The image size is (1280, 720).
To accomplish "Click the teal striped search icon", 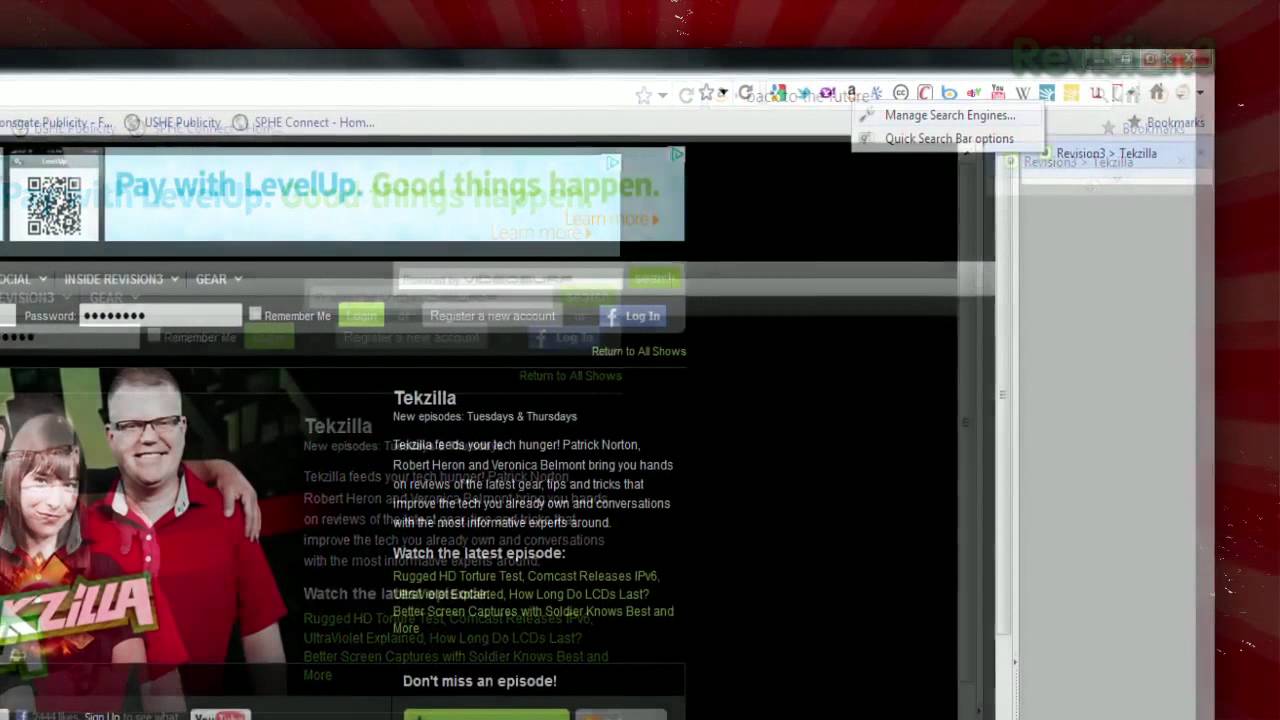I will point(1047,93).
